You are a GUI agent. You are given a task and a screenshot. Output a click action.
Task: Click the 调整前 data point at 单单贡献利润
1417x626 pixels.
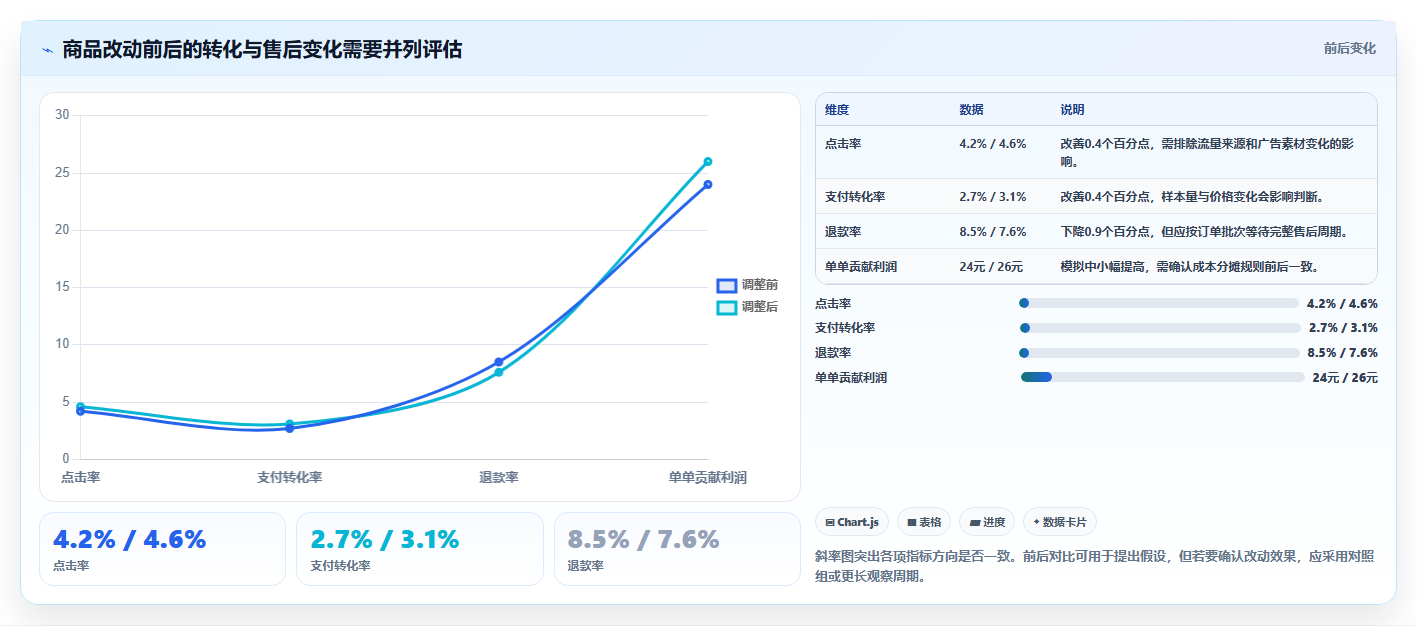point(707,184)
